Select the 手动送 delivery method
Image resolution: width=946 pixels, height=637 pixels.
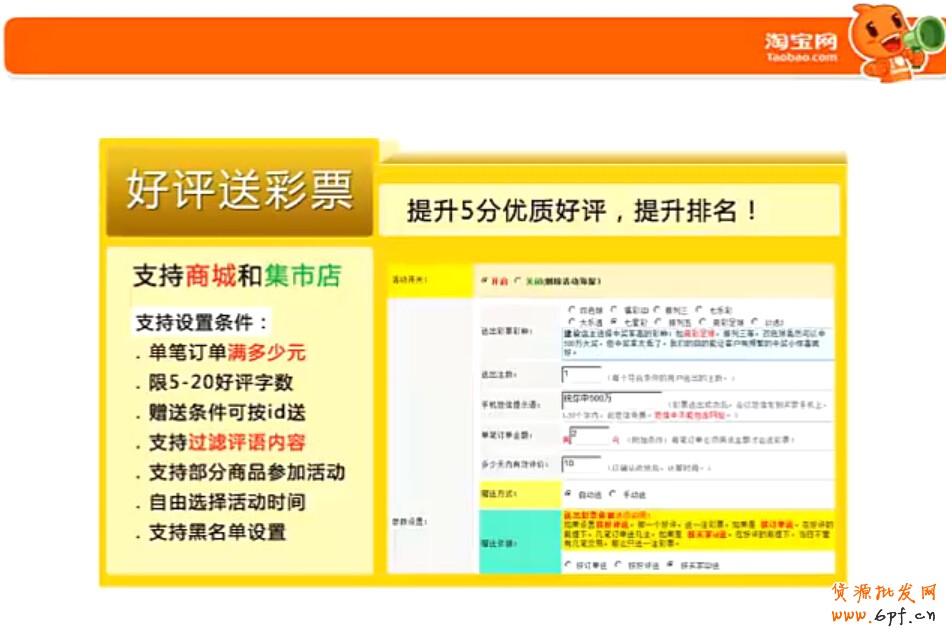613,494
